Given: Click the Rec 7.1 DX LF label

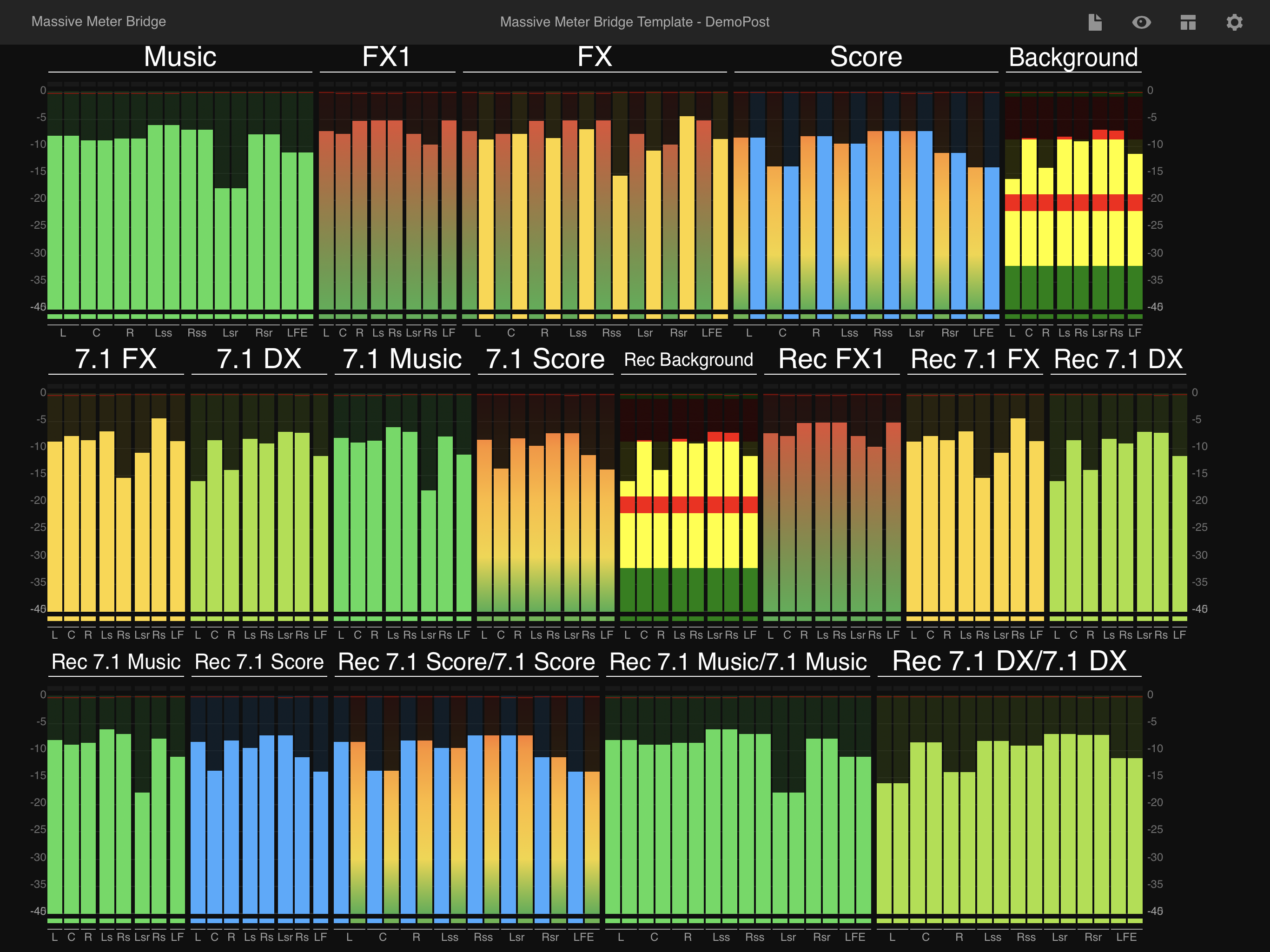Looking at the screenshot, I should point(1179,635).
